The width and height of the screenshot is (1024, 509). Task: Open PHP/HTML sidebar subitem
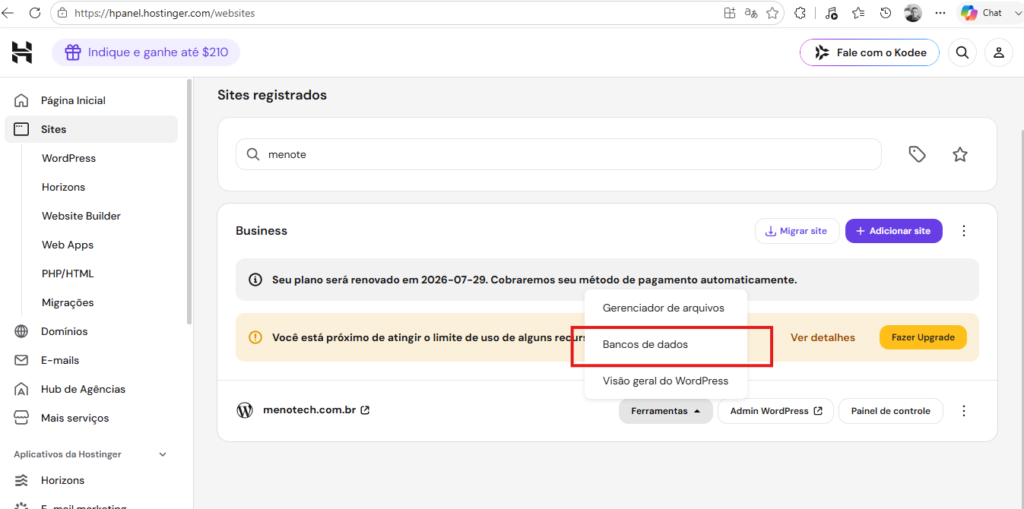pyautogui.click(x=68, y=274)
